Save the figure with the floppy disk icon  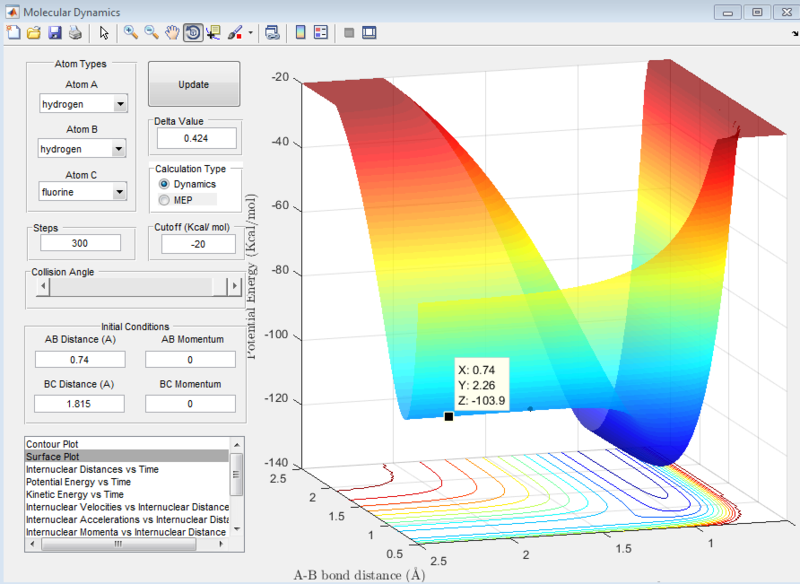55,33
